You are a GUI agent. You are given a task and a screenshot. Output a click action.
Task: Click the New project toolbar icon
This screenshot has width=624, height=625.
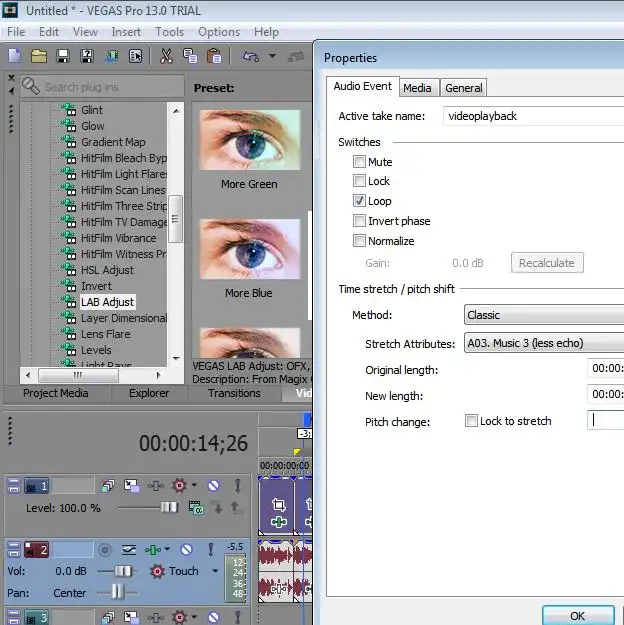14,56
